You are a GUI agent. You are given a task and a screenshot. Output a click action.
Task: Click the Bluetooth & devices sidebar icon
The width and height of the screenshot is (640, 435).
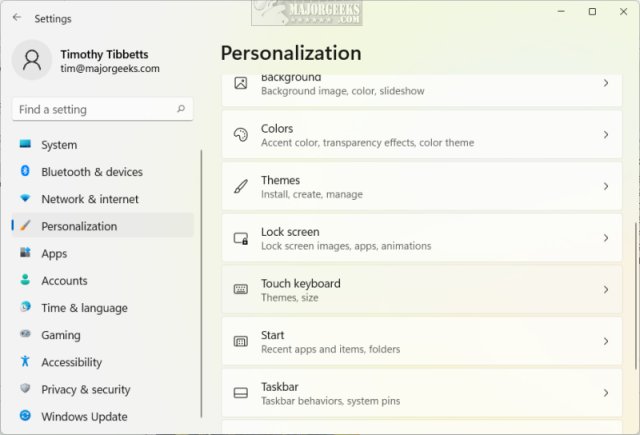pyautogui.click(x=25, y=171)
